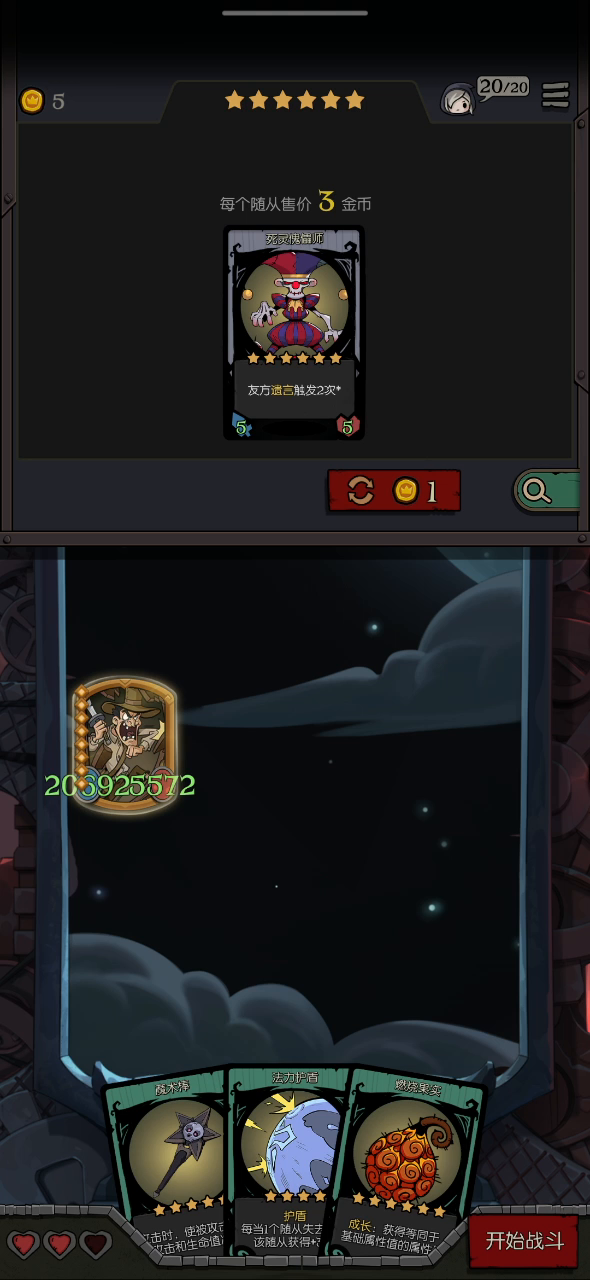Tap the gold coin counter icon
590x1280 pixels.
pos(32,101)
